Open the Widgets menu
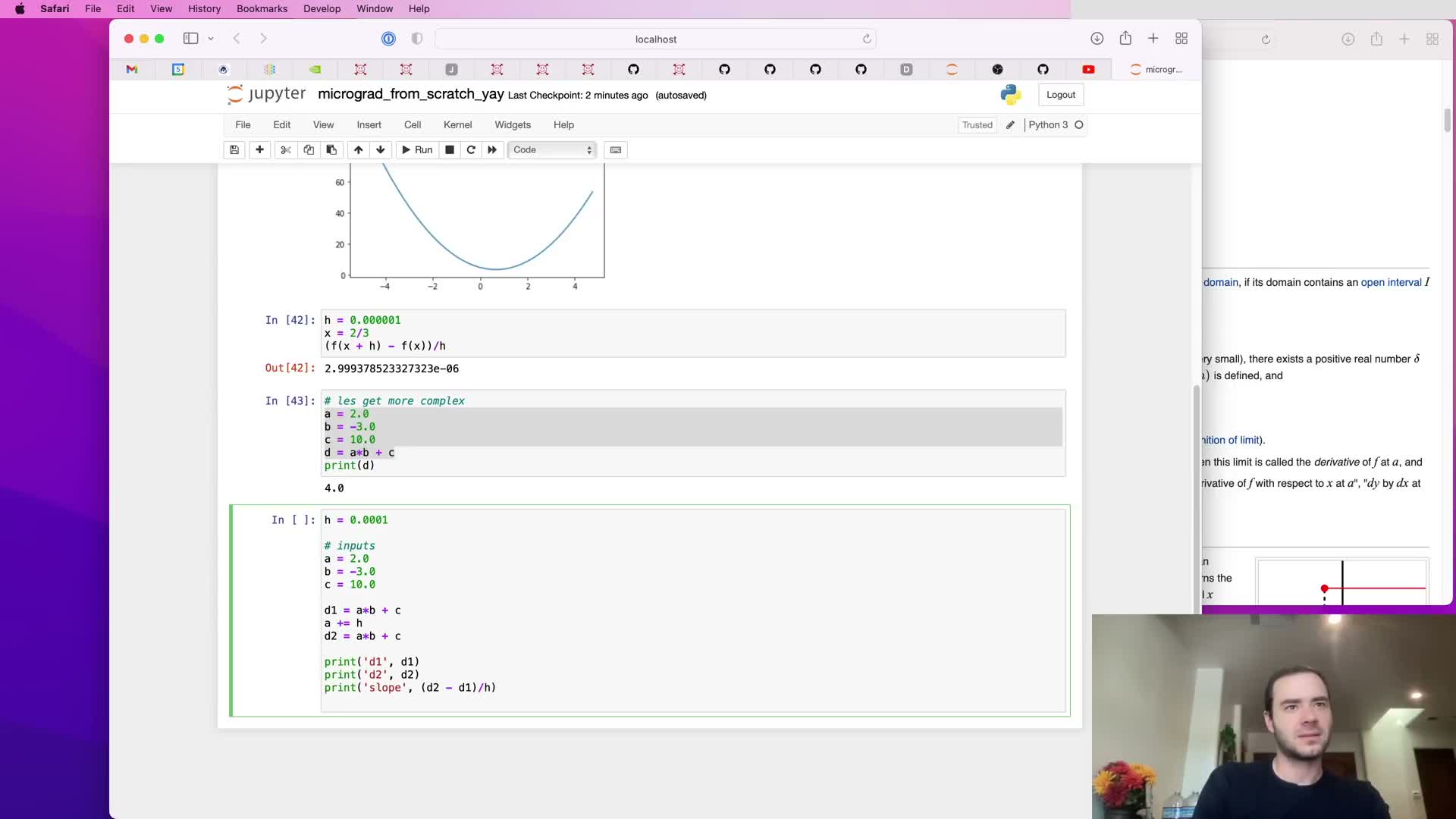The height and width of the screenshot is (819, 1456). pos(513,125)
